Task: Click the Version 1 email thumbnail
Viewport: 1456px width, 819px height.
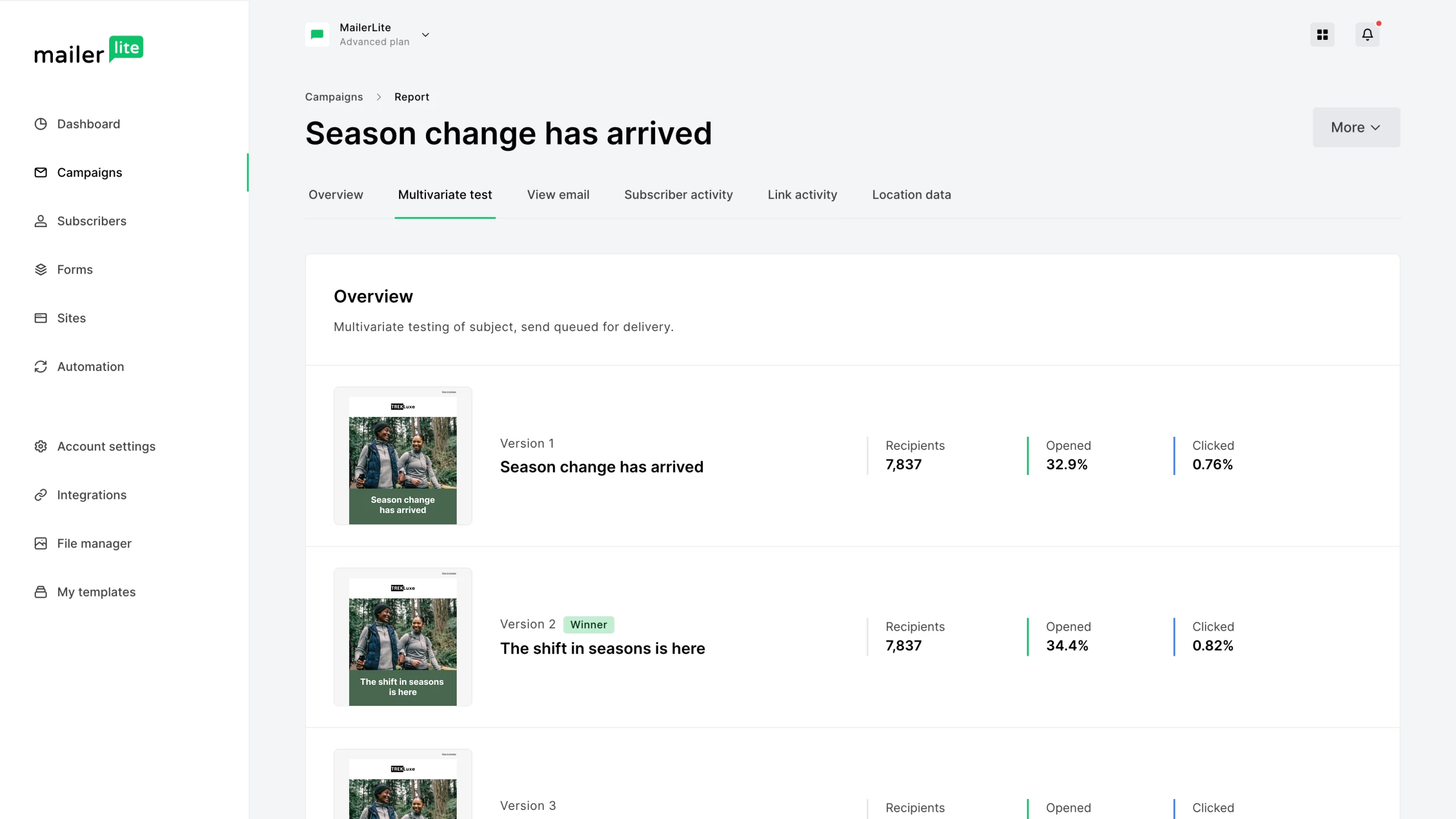Action: pyautogui.click(x=403, y=456)
